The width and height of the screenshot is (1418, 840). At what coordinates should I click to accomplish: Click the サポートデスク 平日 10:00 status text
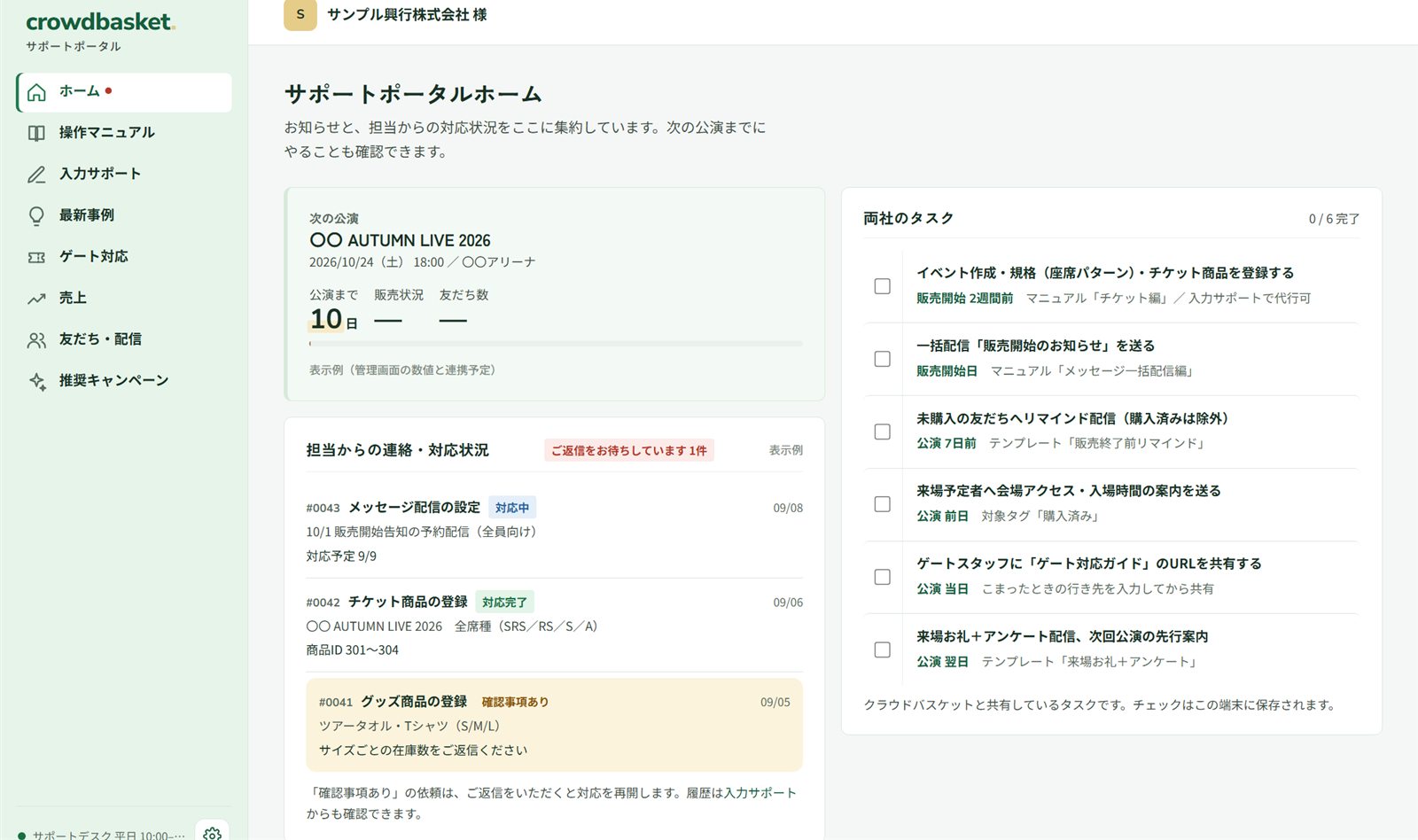tap(108, 835)
